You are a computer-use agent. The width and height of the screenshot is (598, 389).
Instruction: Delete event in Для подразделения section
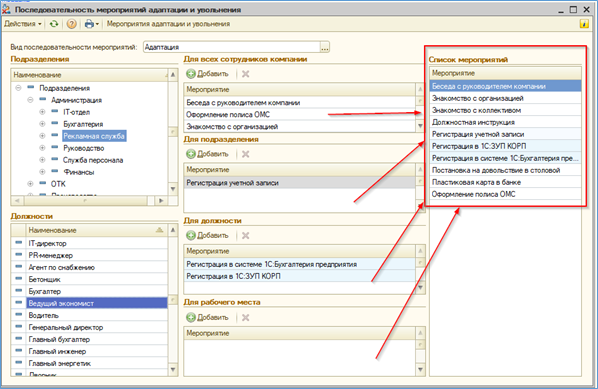(246, 154)
